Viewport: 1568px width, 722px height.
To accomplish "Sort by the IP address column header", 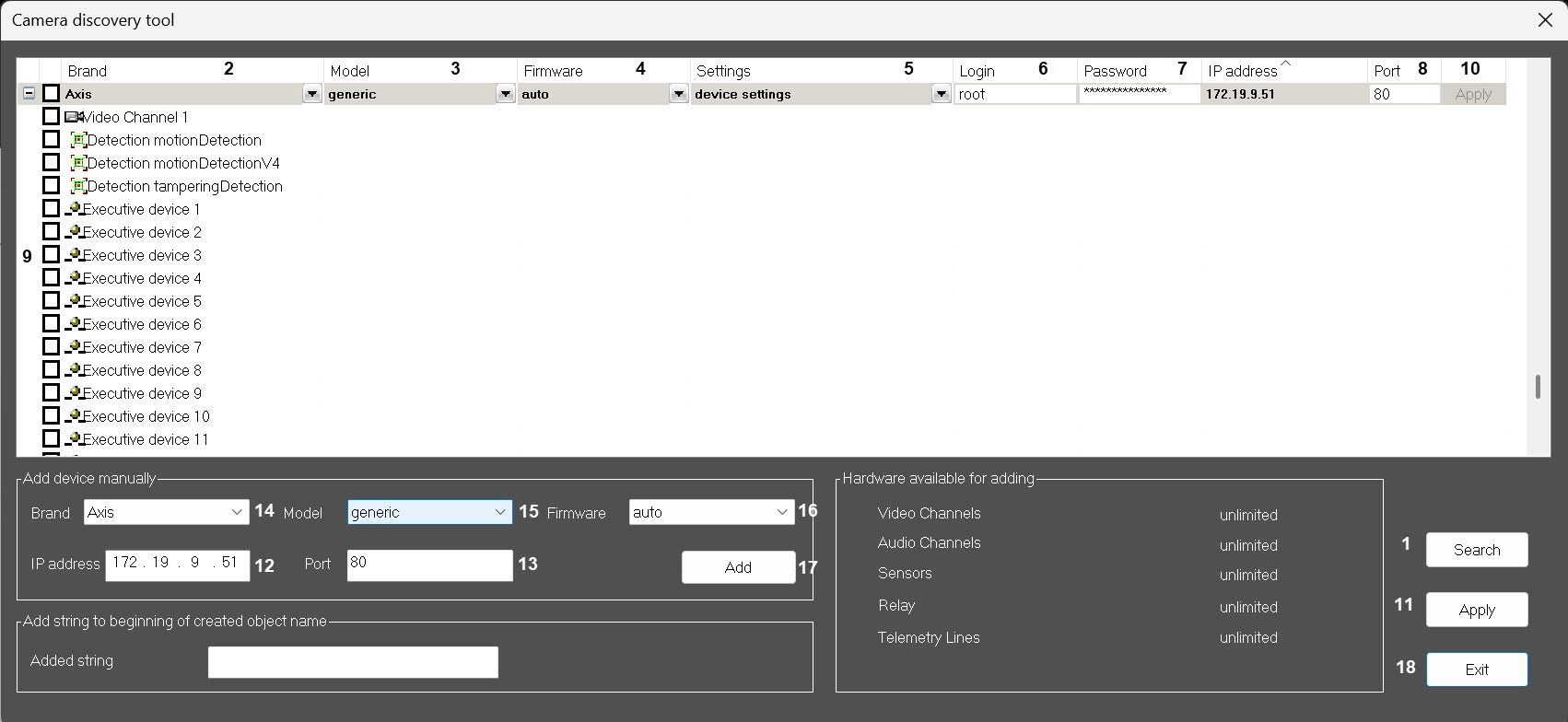I will [x=1284, y=71].
